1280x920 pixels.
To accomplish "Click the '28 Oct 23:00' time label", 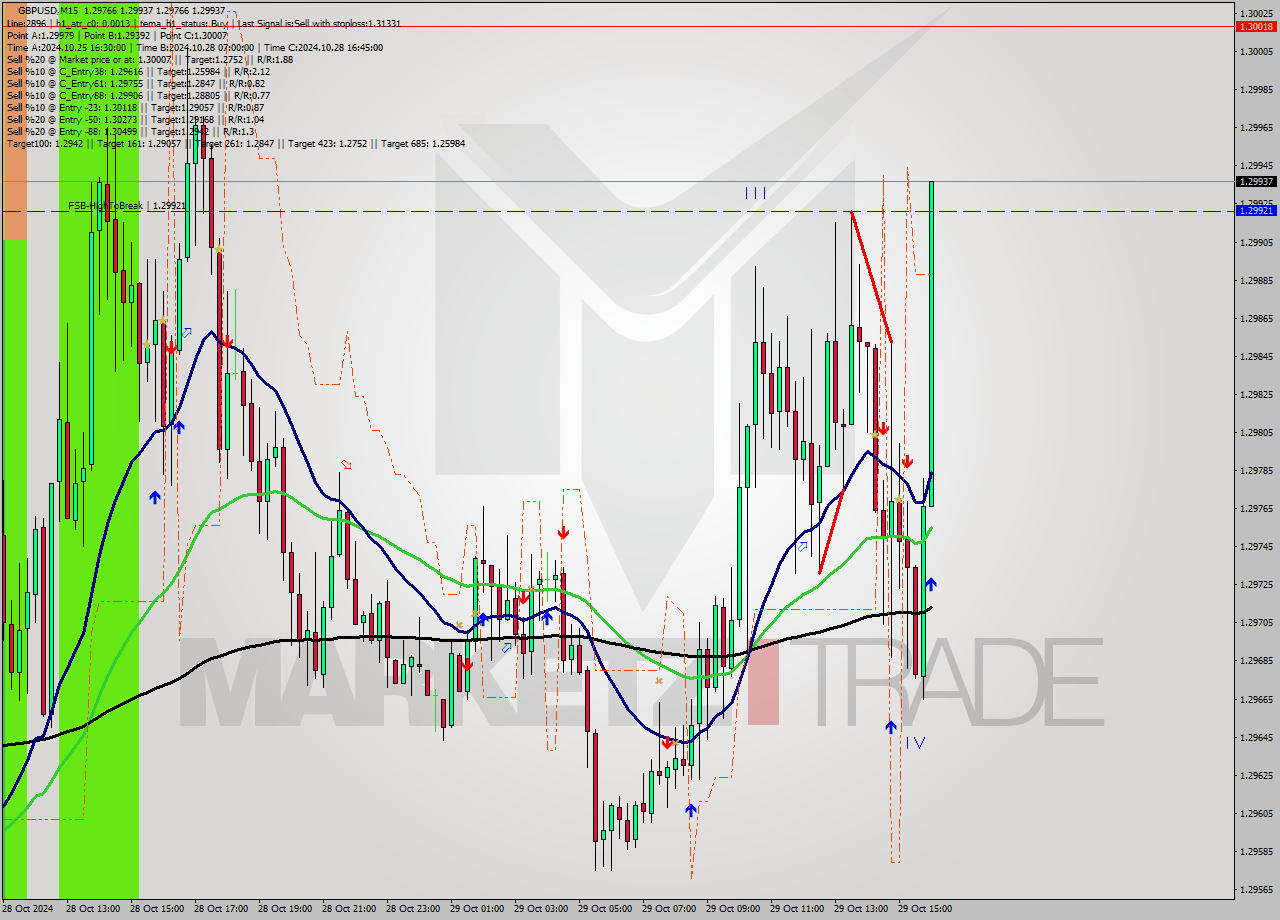I will (x=413, y=909).
